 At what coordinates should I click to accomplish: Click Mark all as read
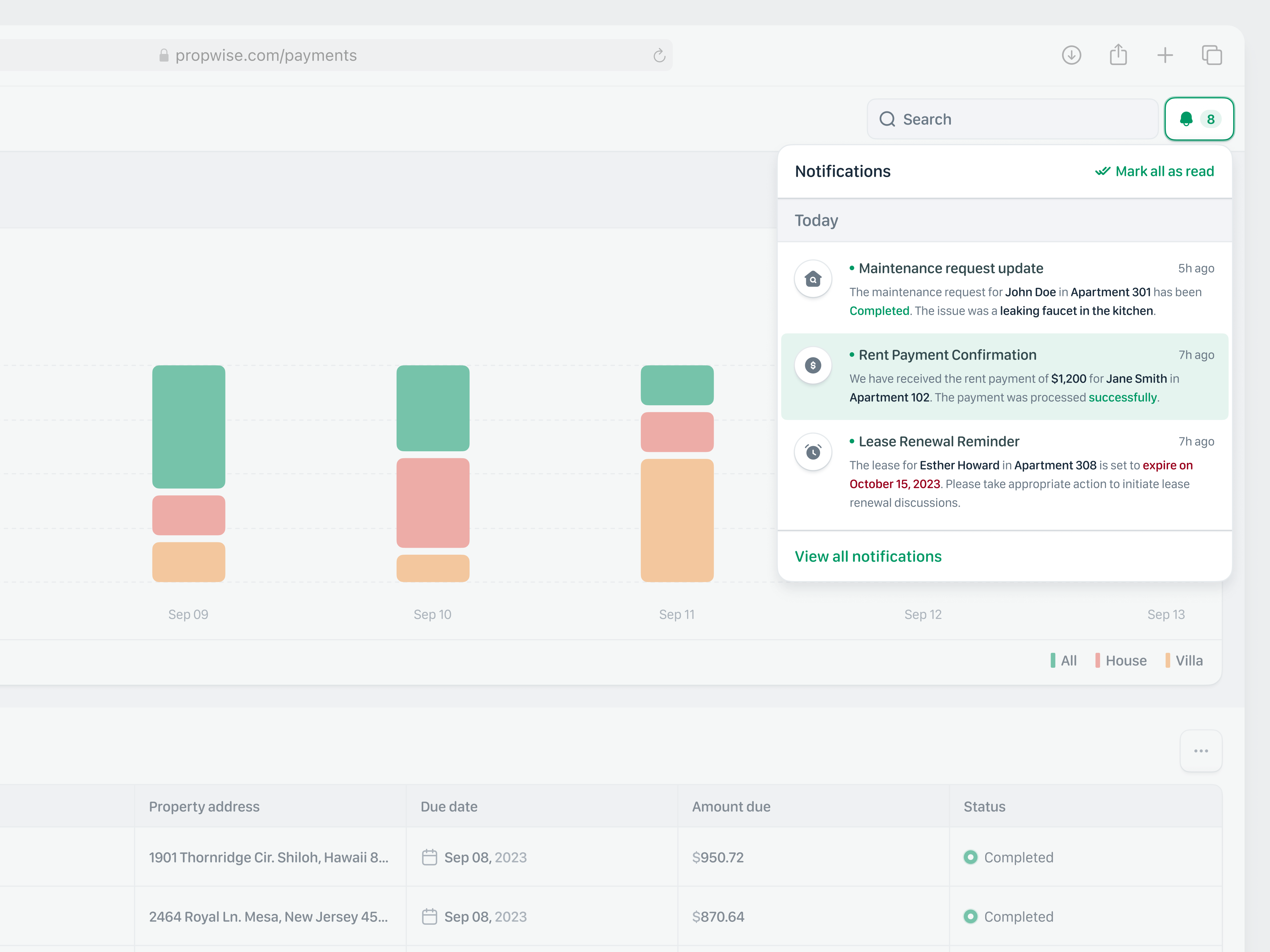1155,171
